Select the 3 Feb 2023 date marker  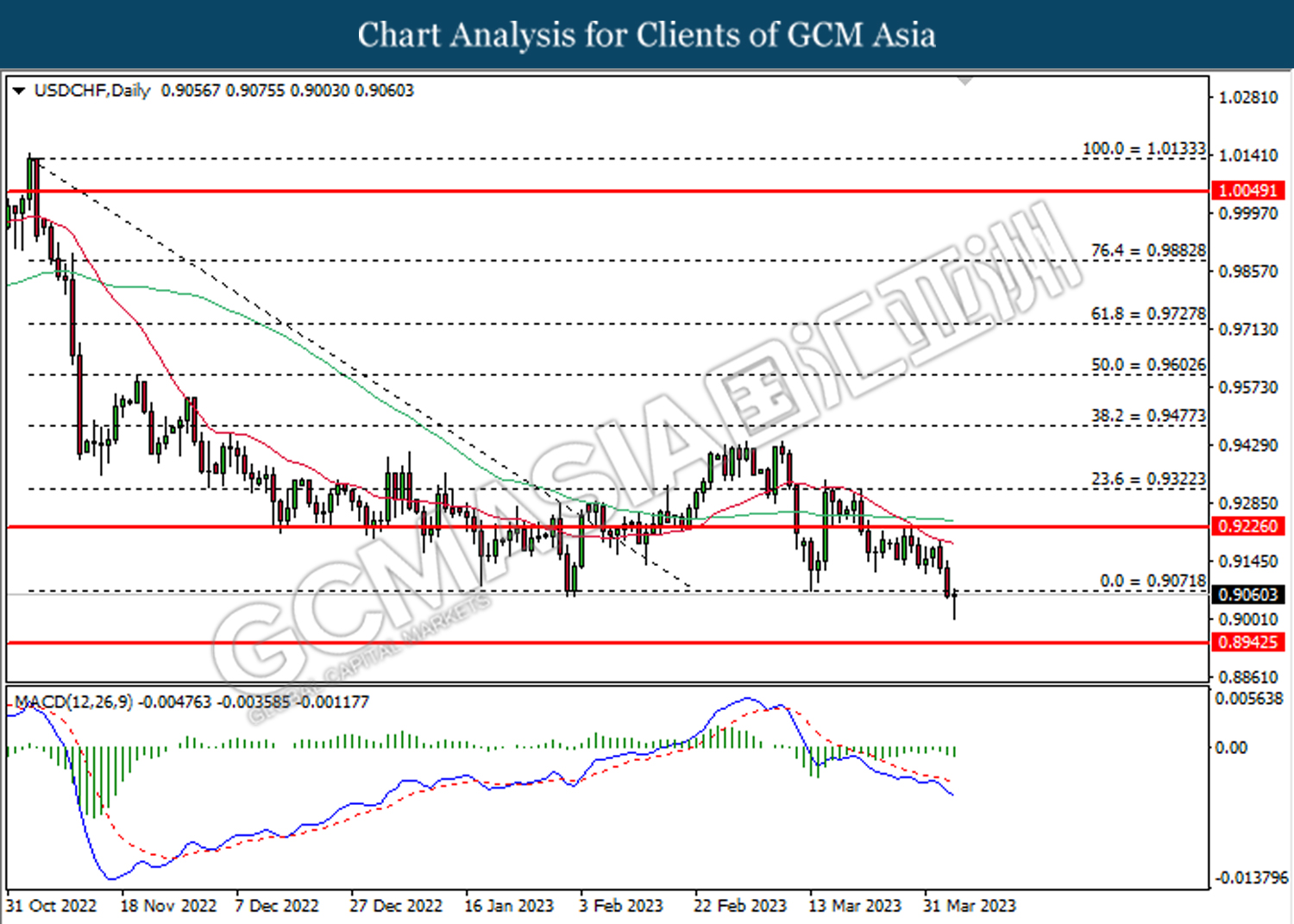point(620,906)
